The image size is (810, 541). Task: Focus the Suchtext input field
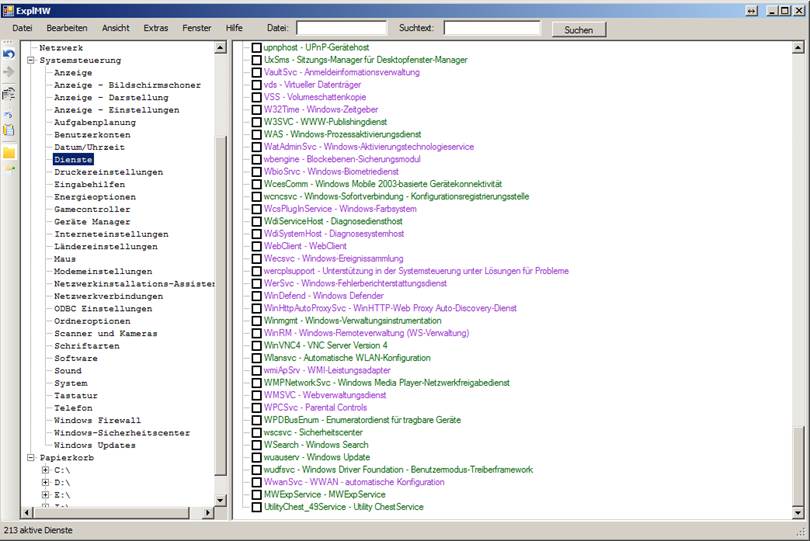(492, 28)
